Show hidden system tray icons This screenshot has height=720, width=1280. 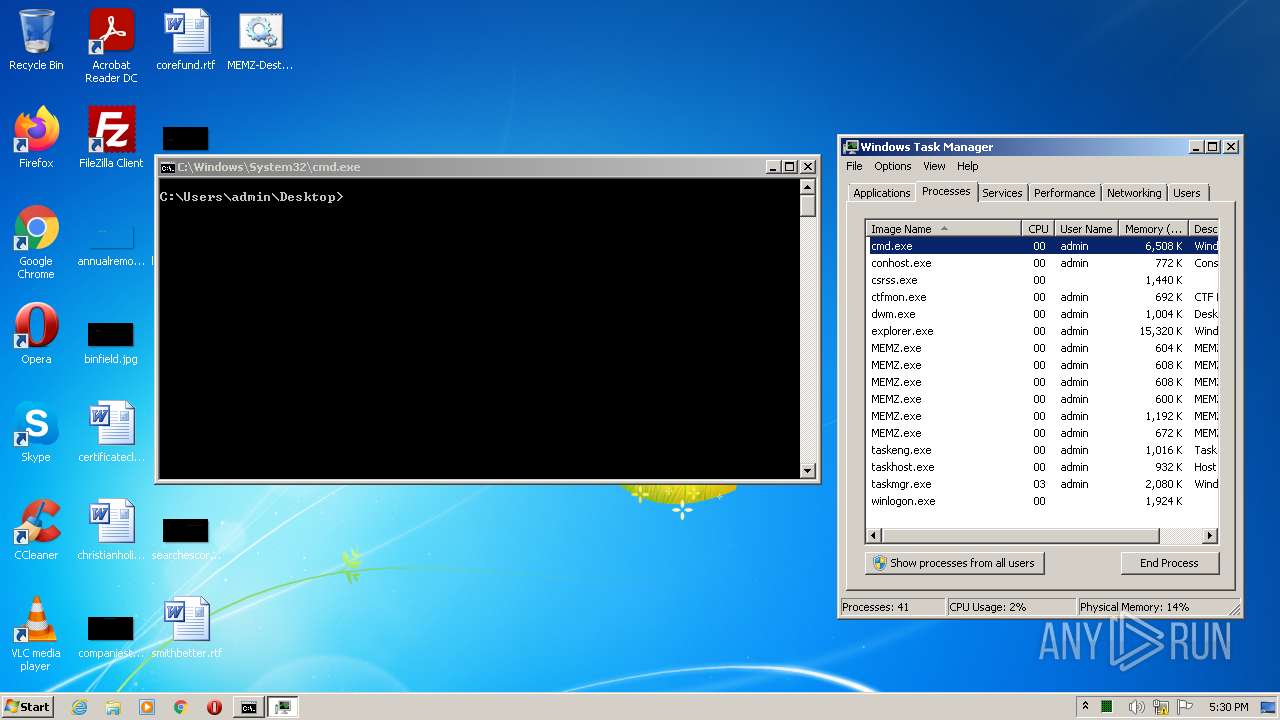click(1085, 706)
